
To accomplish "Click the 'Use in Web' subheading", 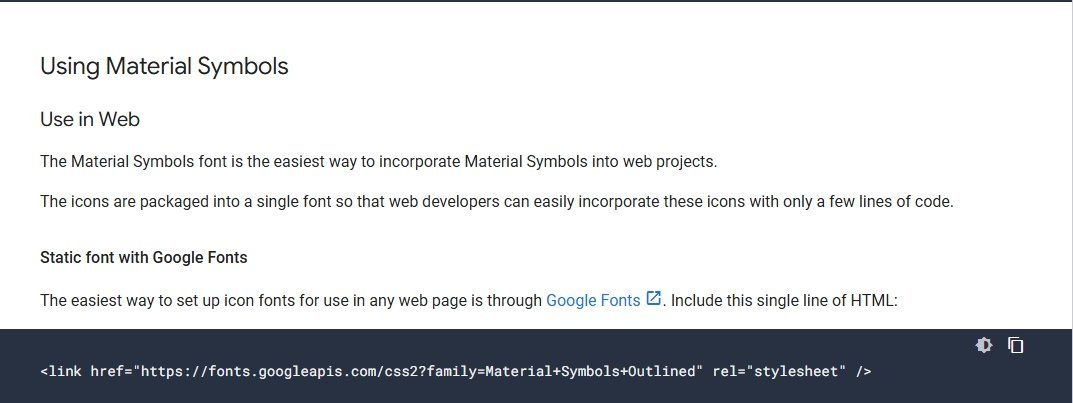I will pos(90,120).
